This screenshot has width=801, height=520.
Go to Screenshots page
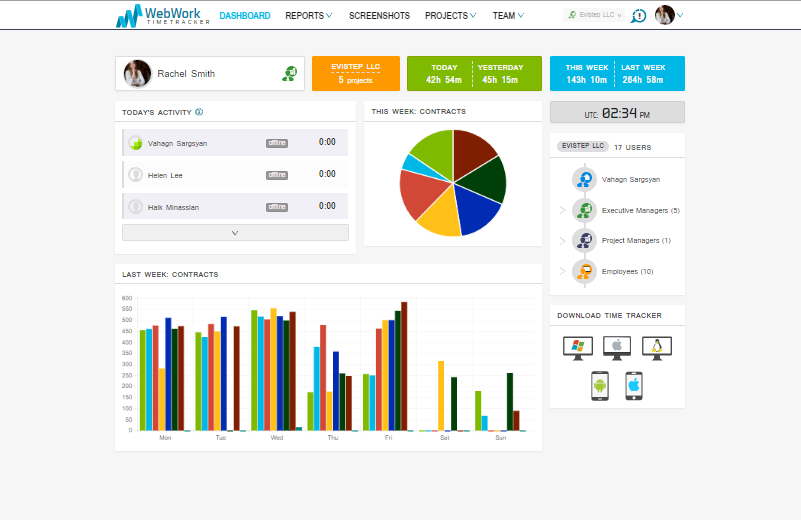tap(379, 16)
